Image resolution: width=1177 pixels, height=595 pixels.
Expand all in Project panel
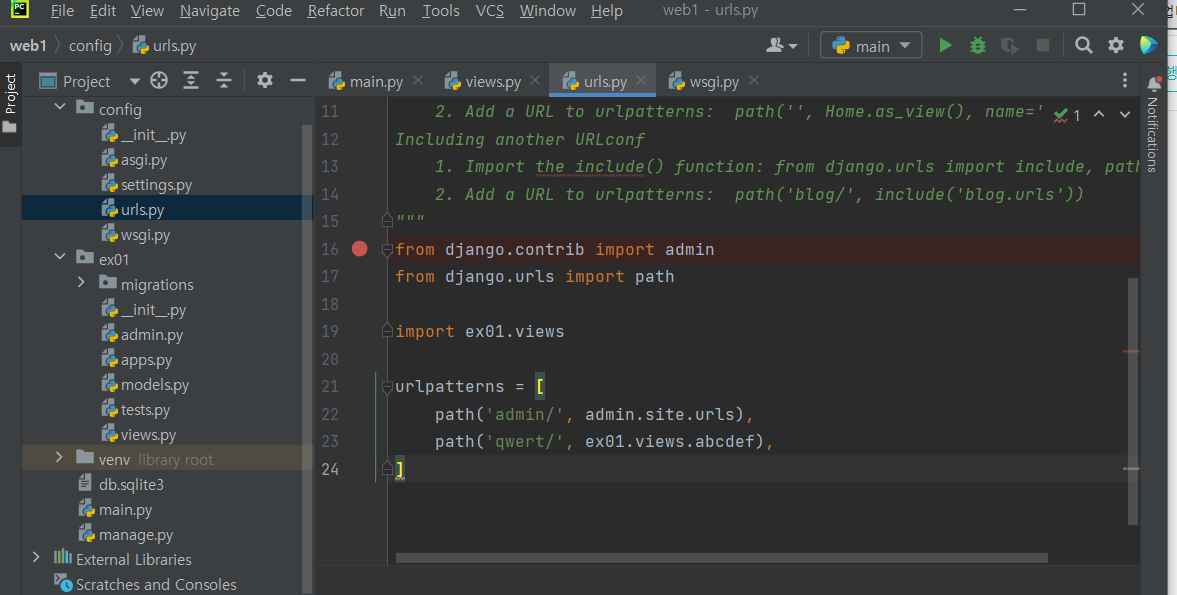tap(191, 81)
